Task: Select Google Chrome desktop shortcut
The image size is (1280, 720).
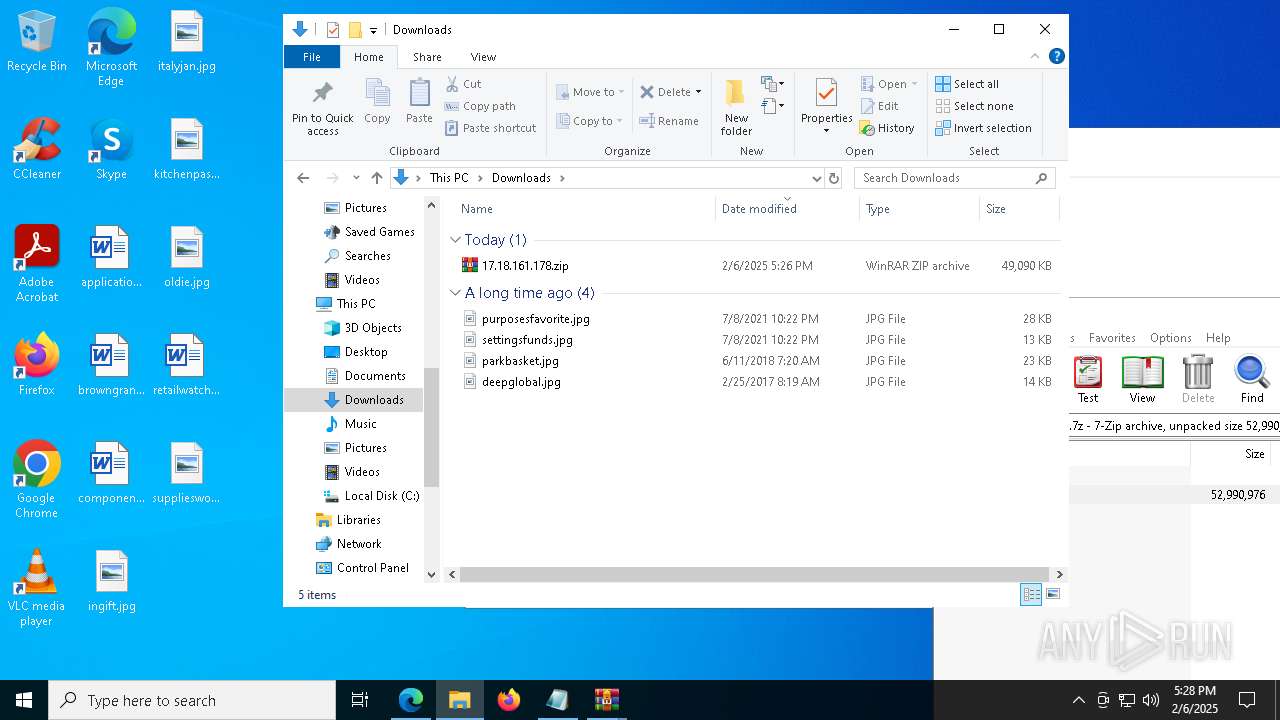Action: [x=36, y=480]
